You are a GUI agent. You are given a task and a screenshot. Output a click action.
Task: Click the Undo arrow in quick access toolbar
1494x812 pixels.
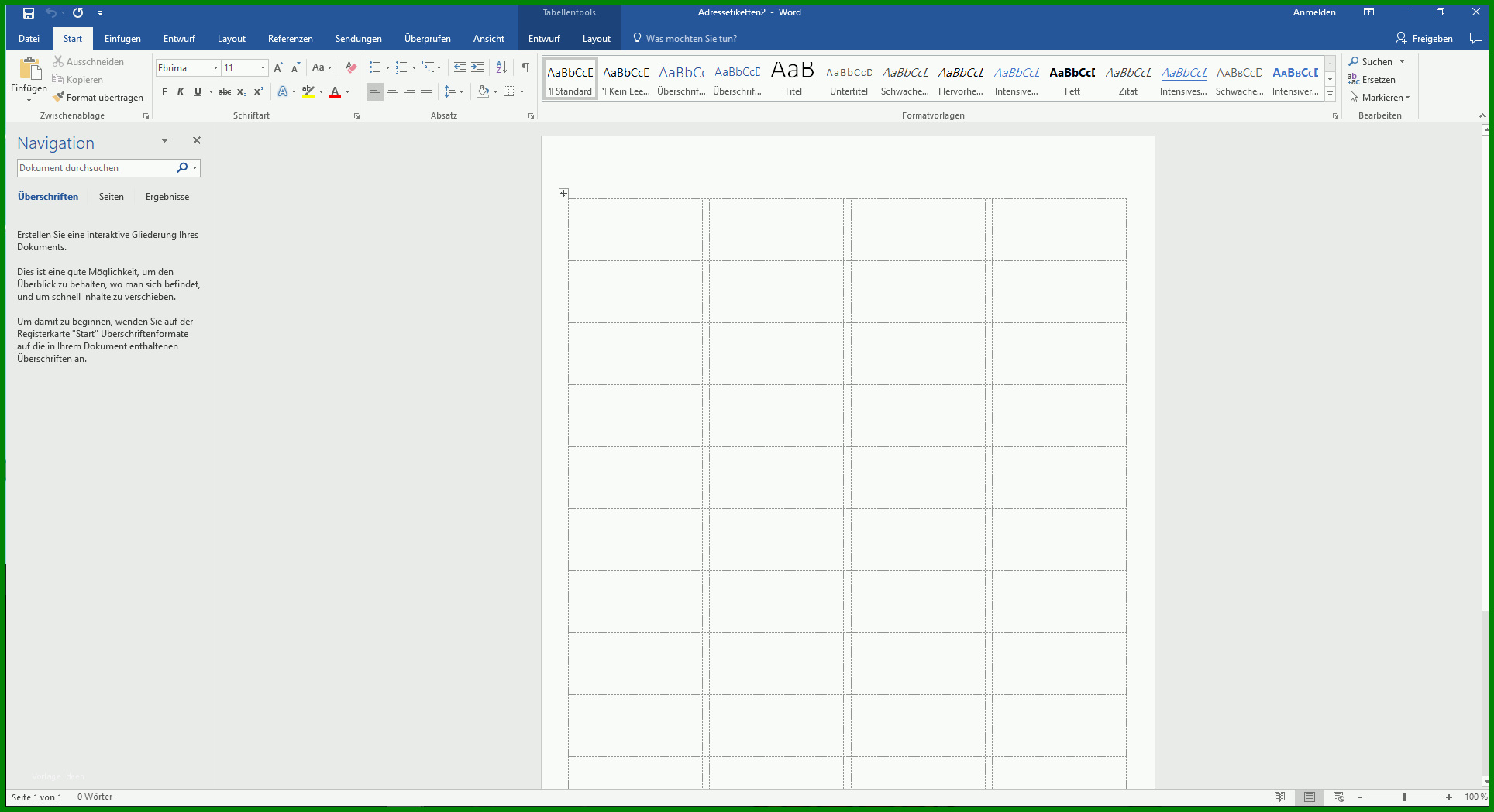click(x=51, y=12)
